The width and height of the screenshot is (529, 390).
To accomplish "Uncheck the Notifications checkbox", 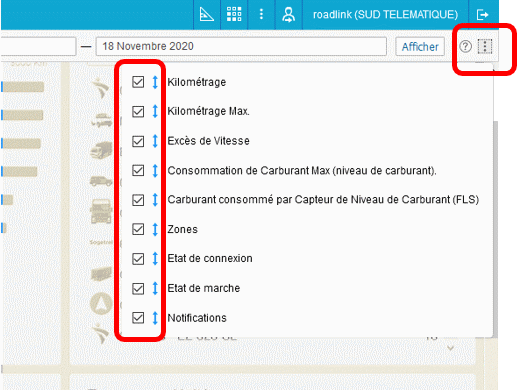I will [x=138, y=318].
